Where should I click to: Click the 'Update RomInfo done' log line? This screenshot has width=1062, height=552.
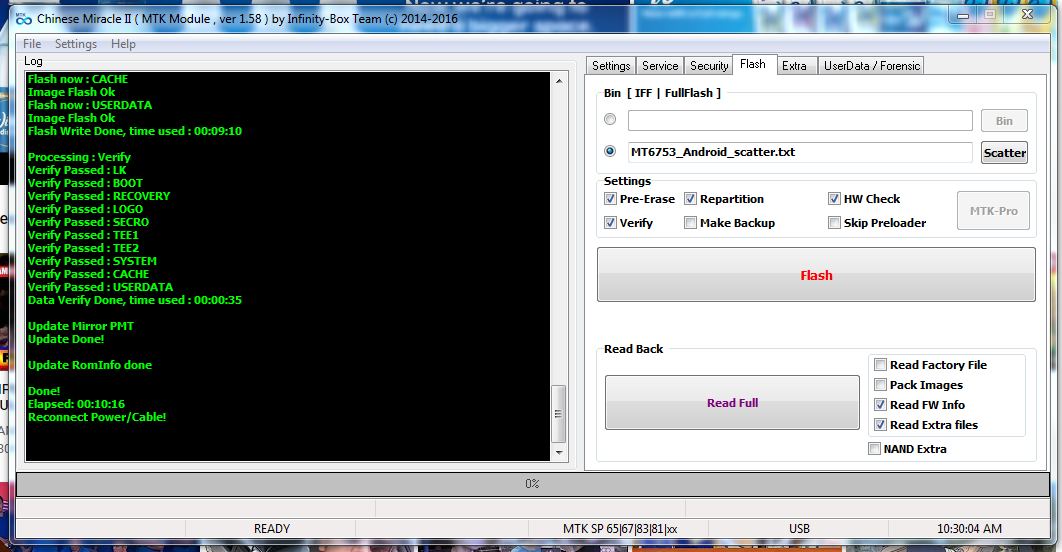point(90,365)
